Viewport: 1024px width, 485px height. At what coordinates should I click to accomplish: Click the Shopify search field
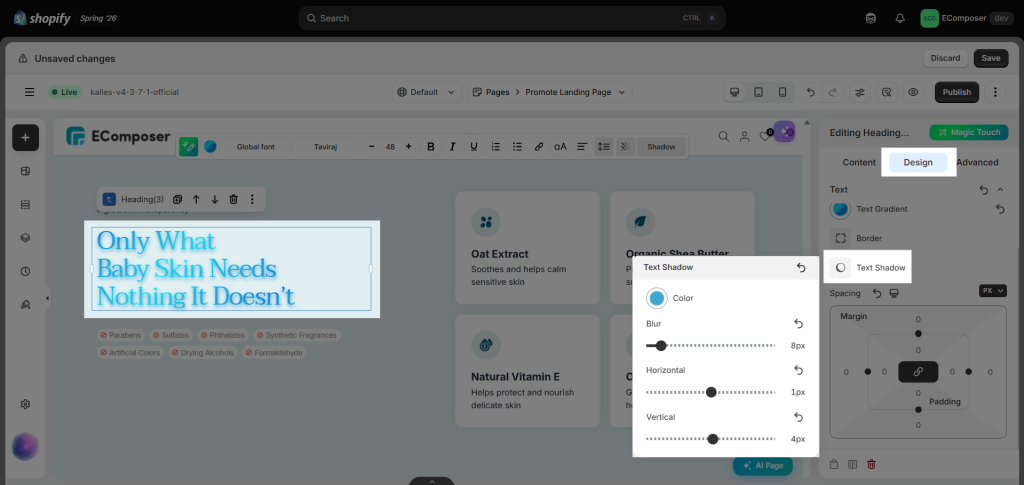coord(512,18)
